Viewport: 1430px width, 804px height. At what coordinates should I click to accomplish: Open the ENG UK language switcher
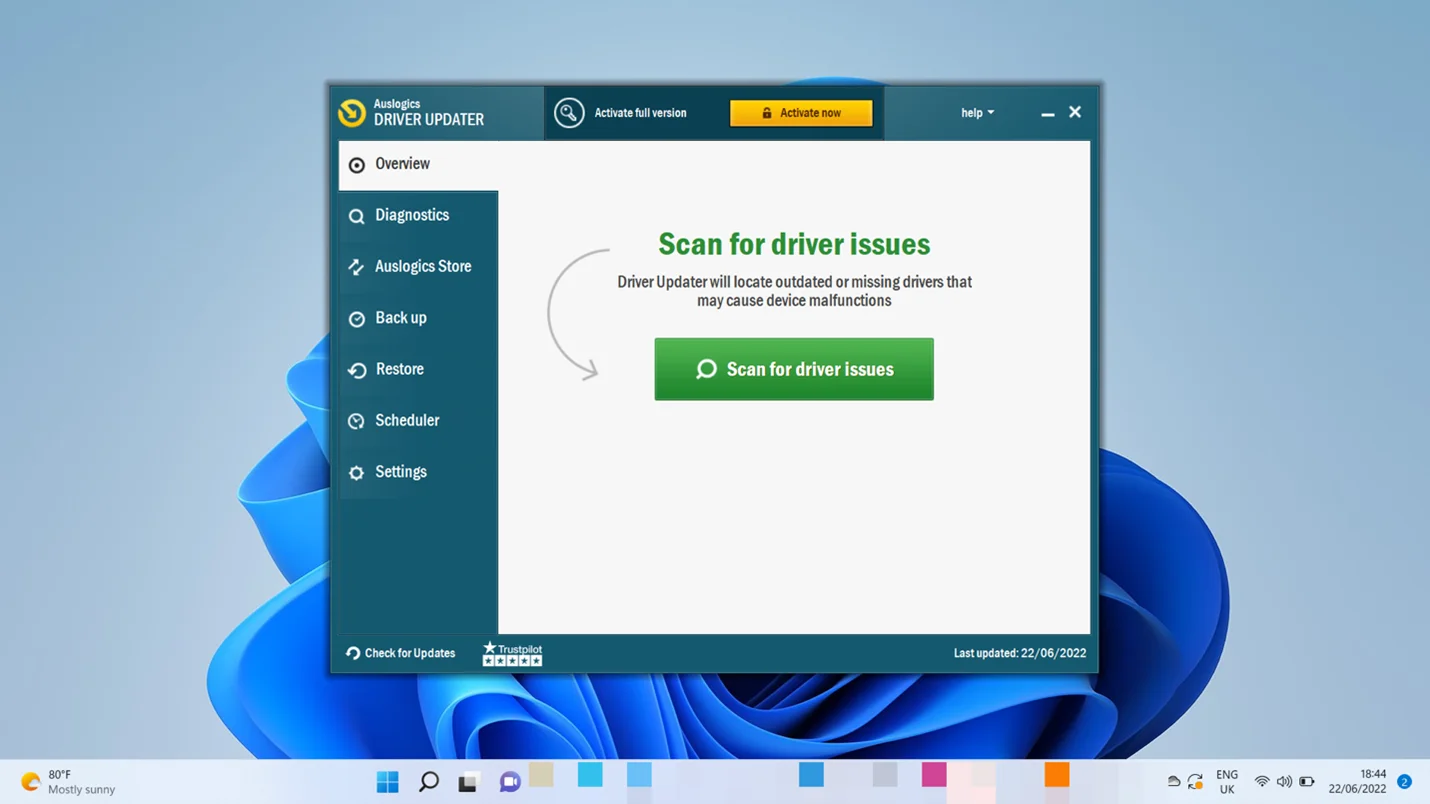tap(1227, 782)
